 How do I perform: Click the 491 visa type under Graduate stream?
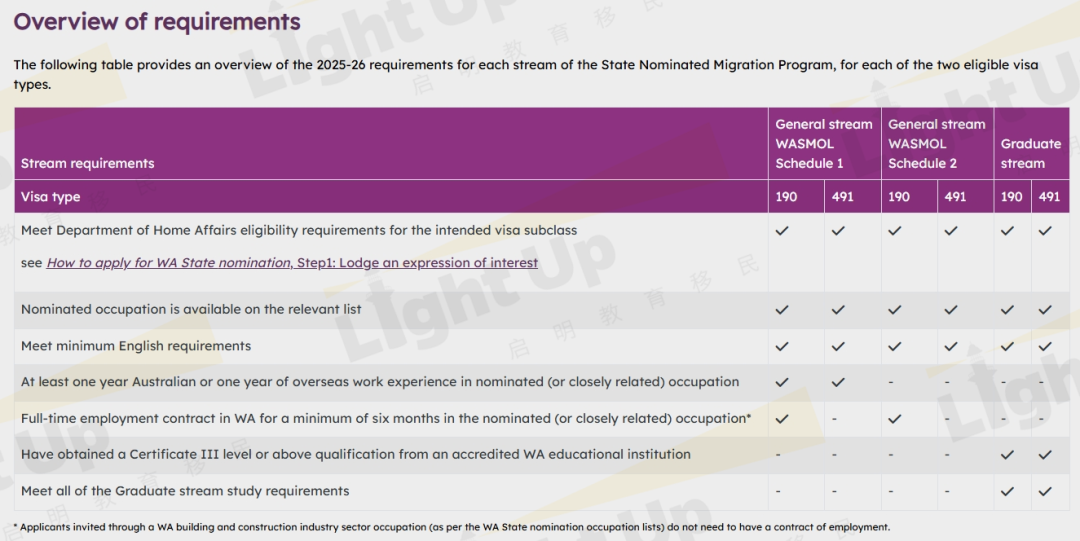[x=1049, y=197]
